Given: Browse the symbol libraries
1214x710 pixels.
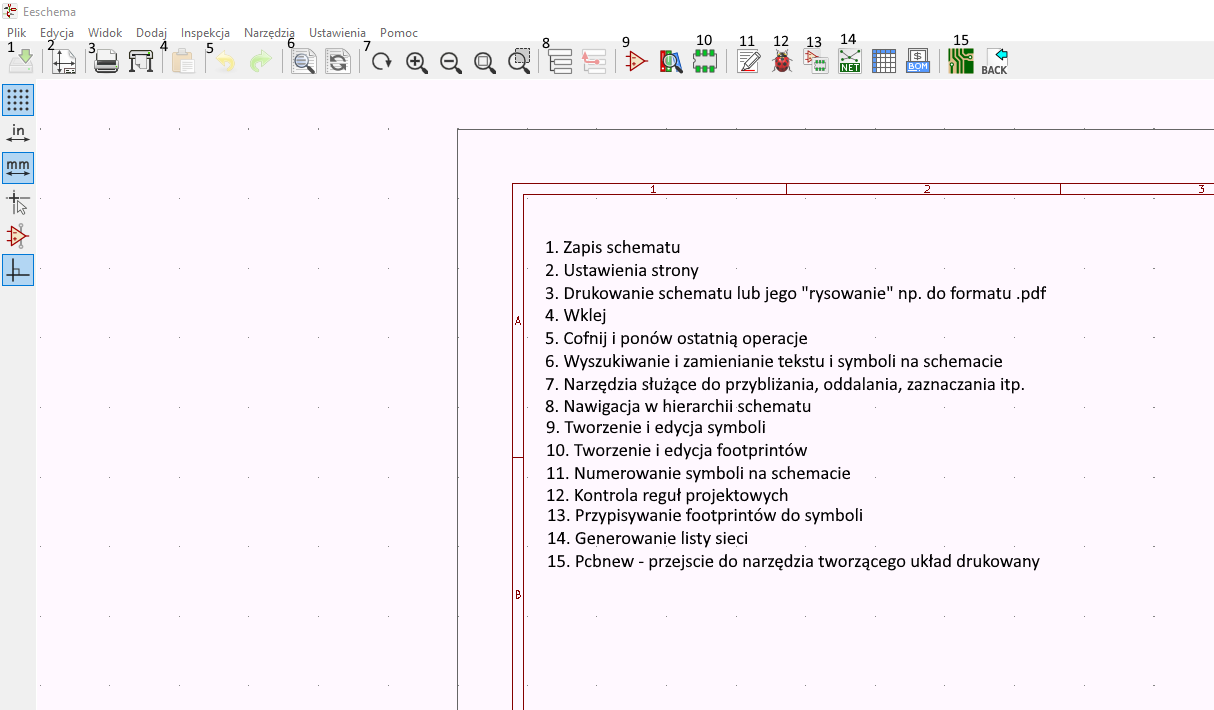Looking at the screenshot, I should [x=671, y=62].
